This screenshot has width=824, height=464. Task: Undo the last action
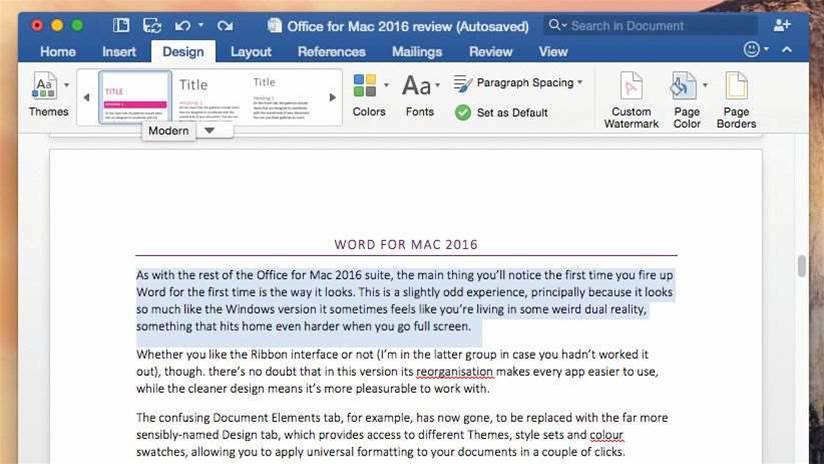[x=182, y=25]
